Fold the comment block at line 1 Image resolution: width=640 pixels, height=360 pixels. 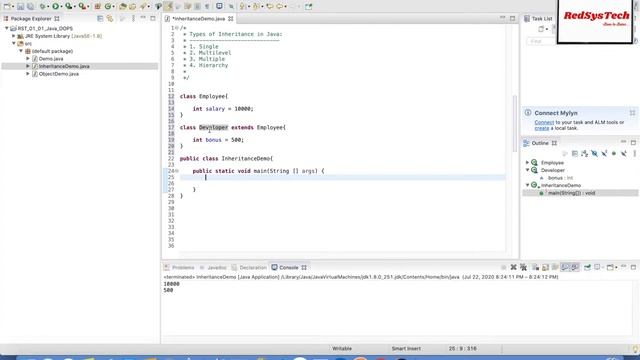tap(177, 28)
